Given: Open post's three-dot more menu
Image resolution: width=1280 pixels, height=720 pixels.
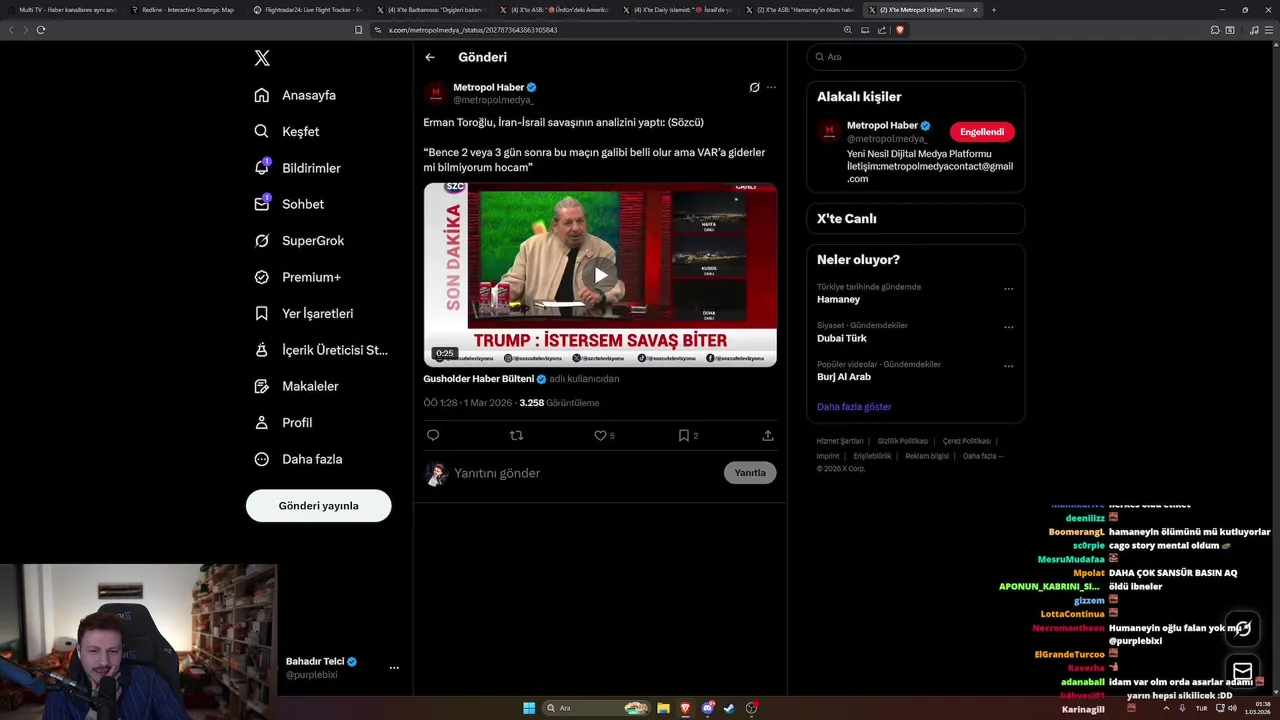Looking at the screenshot, I should pos(771,88).
